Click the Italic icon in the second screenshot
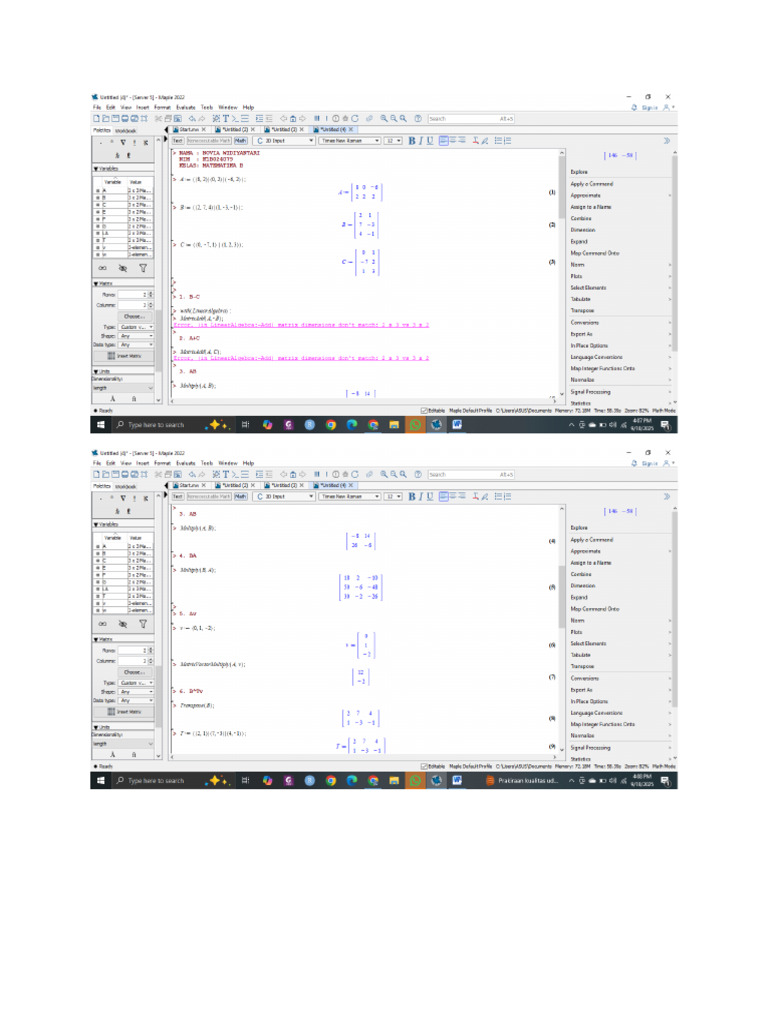This screenshot has width=768, height=1024. [421, 496]
